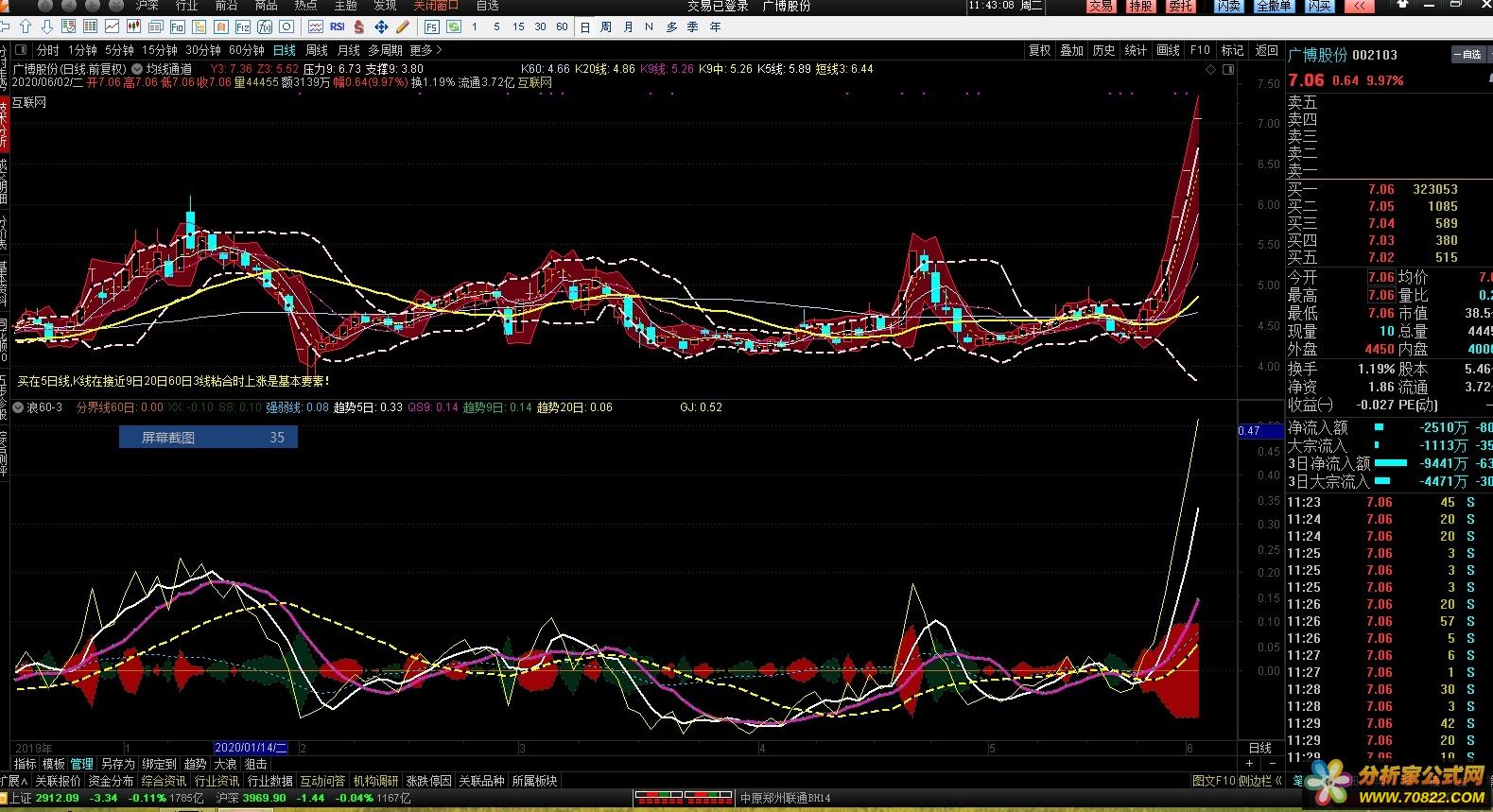Image resolution: width=1493 pixels, height=812 pixels.
Task: Switch to the 15-minute period number button
Action: 518,26
